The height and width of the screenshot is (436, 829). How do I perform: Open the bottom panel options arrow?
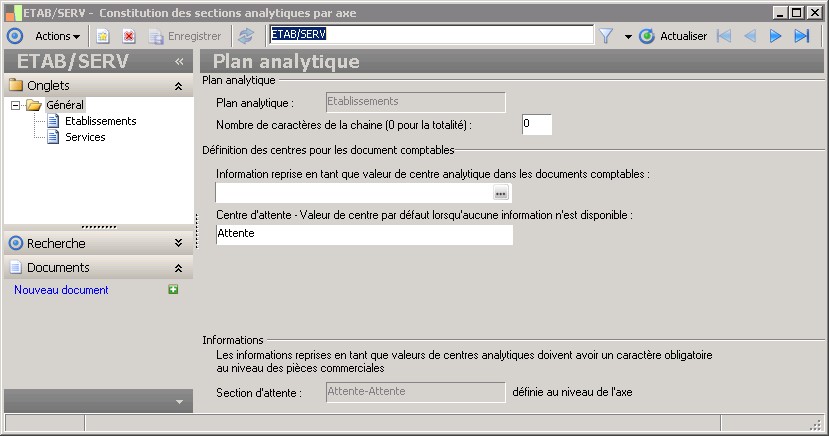tap(179, 402)
